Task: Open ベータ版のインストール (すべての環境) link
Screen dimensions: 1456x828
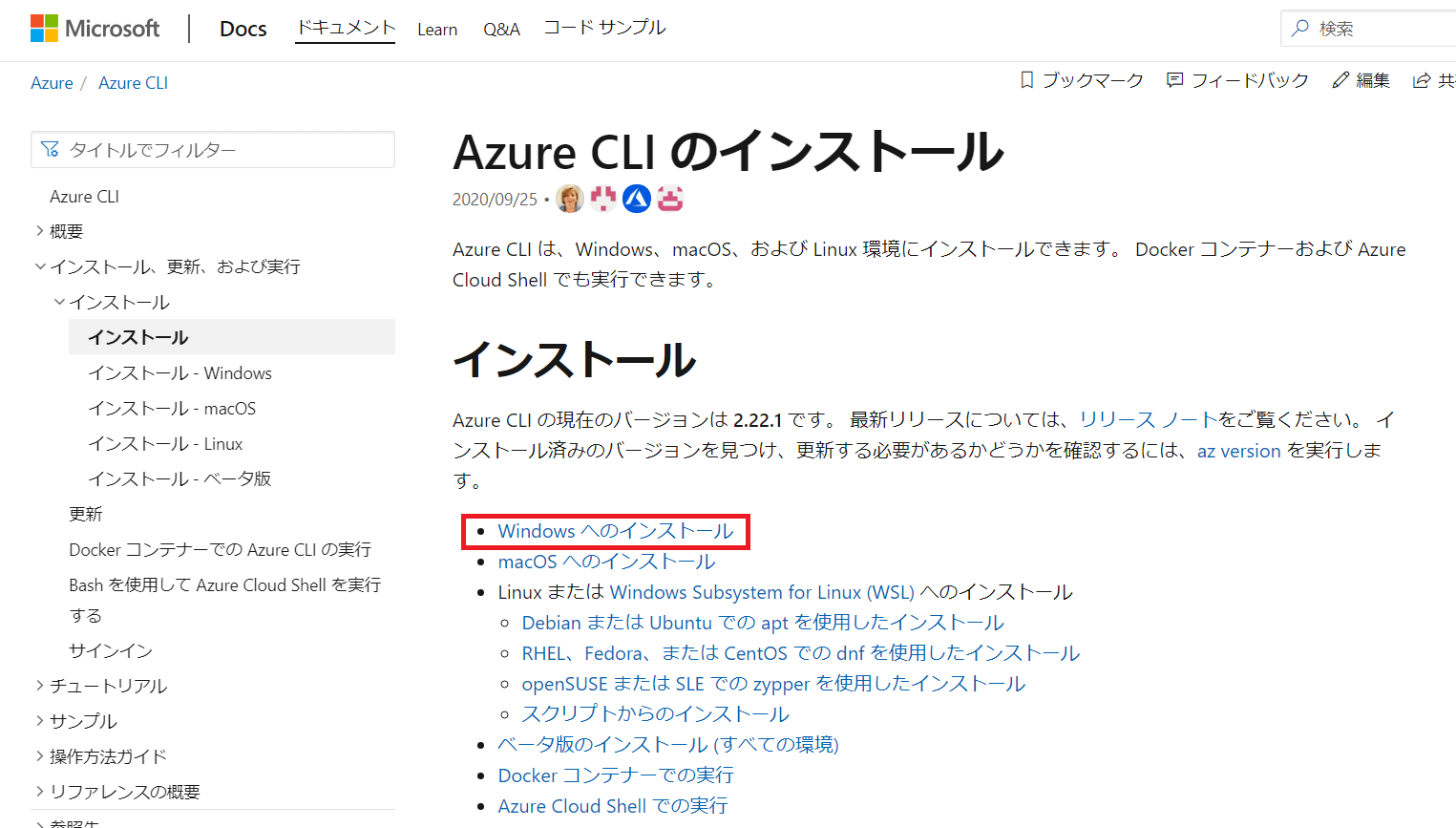Action: pos(668,745)
